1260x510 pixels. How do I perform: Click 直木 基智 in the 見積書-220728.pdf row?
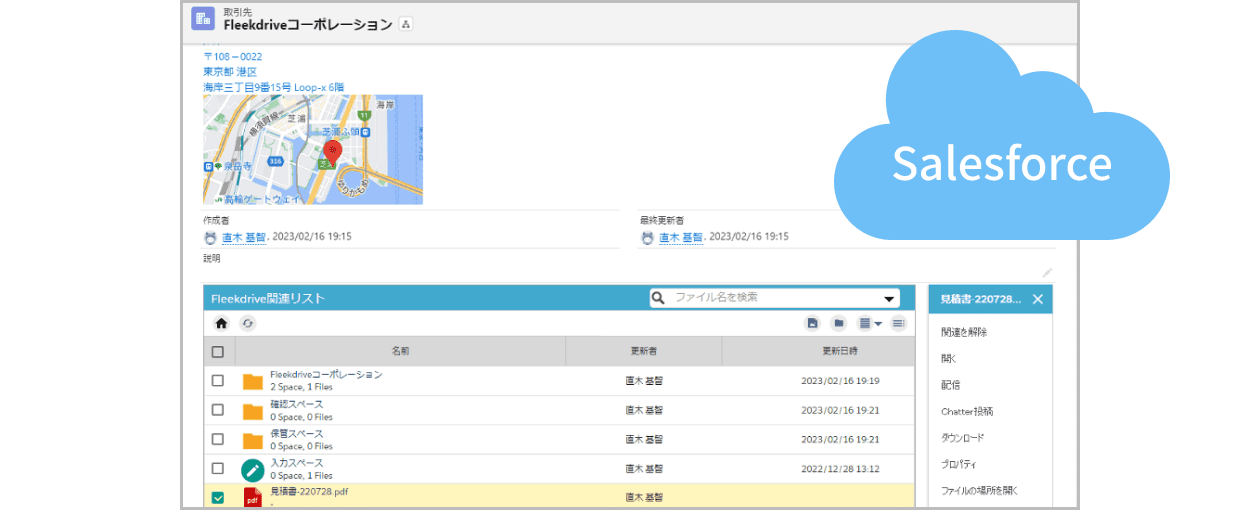click(x=644, y=497)
